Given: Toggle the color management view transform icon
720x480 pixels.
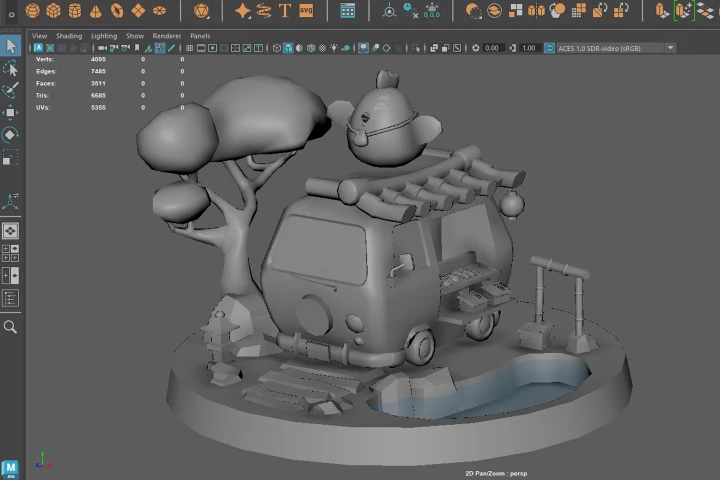Looking at the screenshot, I should point(549,48).
